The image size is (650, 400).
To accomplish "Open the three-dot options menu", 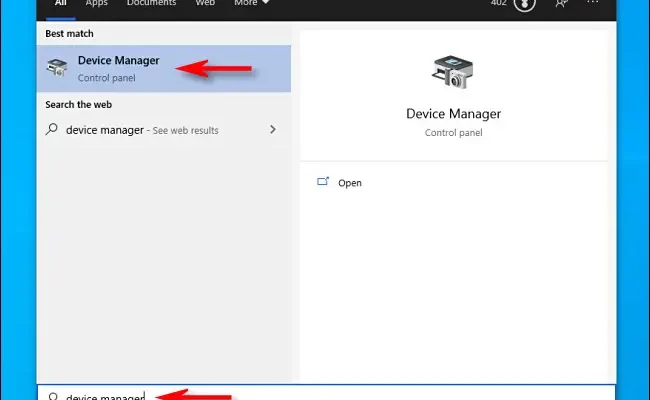I will pos(592,2).
